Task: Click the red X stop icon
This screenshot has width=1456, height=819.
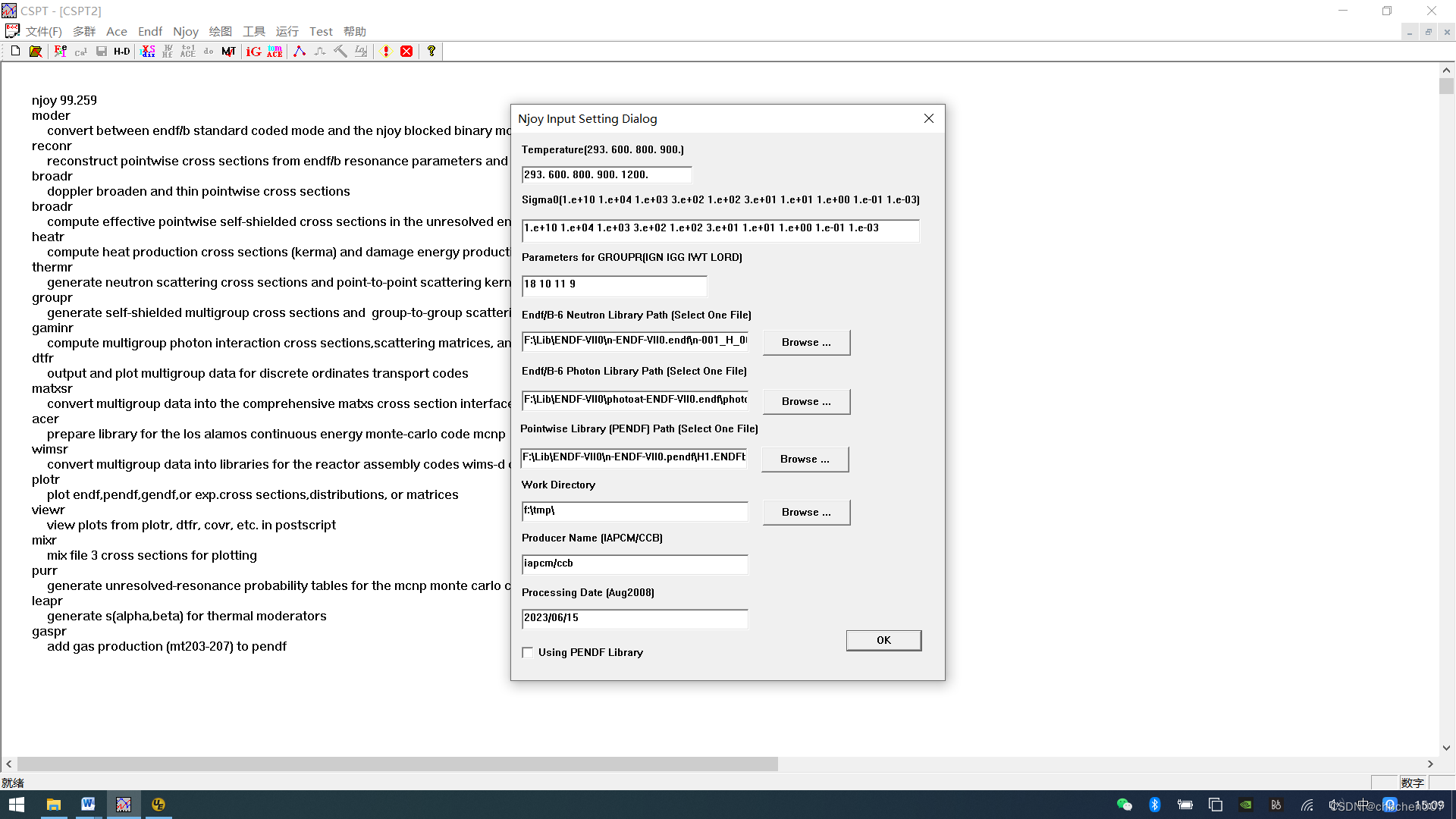Action: [406, 51]
